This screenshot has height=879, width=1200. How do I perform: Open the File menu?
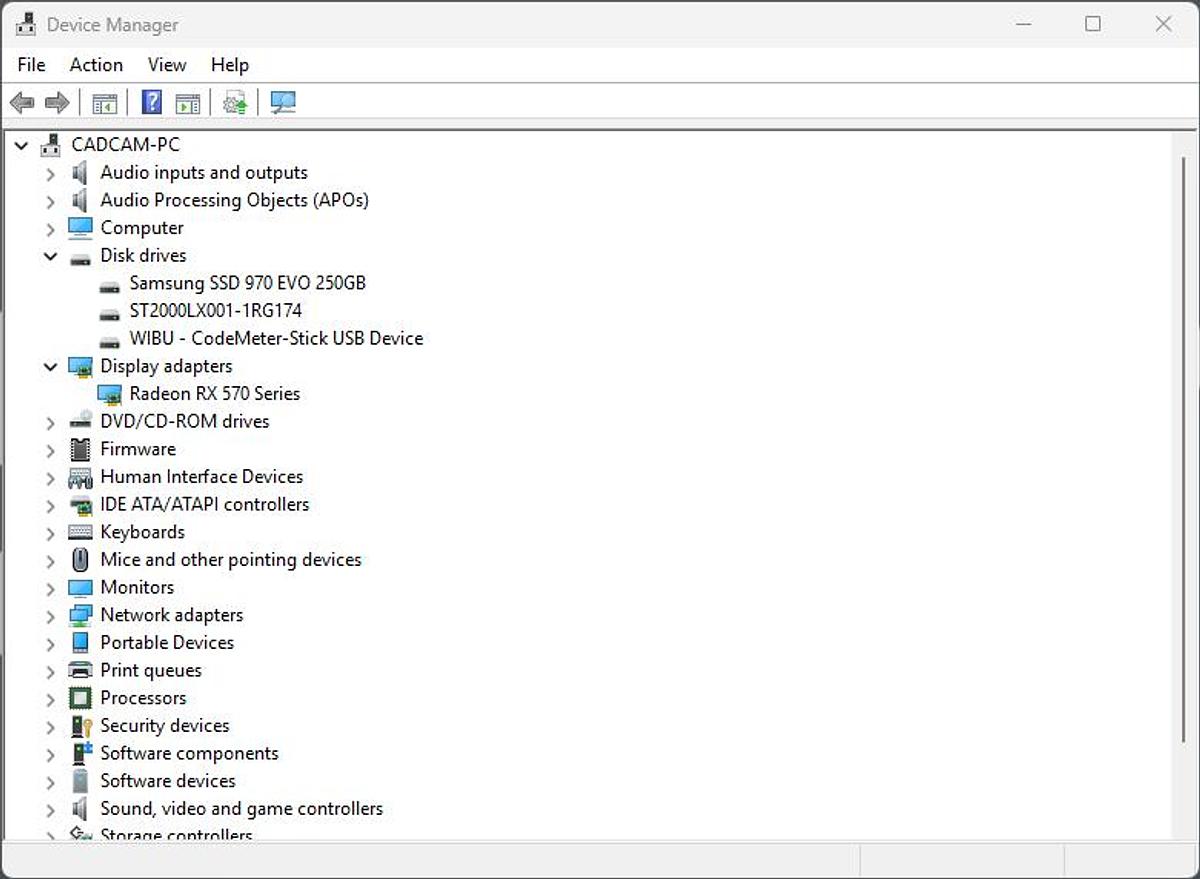click(32, 65)
